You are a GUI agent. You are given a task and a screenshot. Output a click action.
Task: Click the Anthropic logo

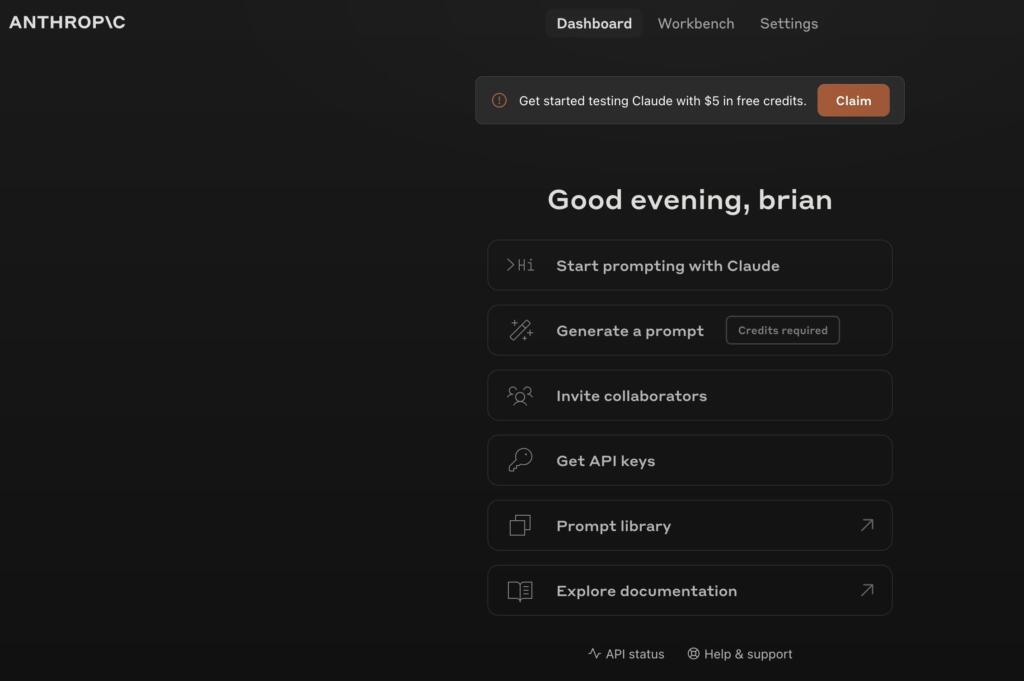click(67, 22)
